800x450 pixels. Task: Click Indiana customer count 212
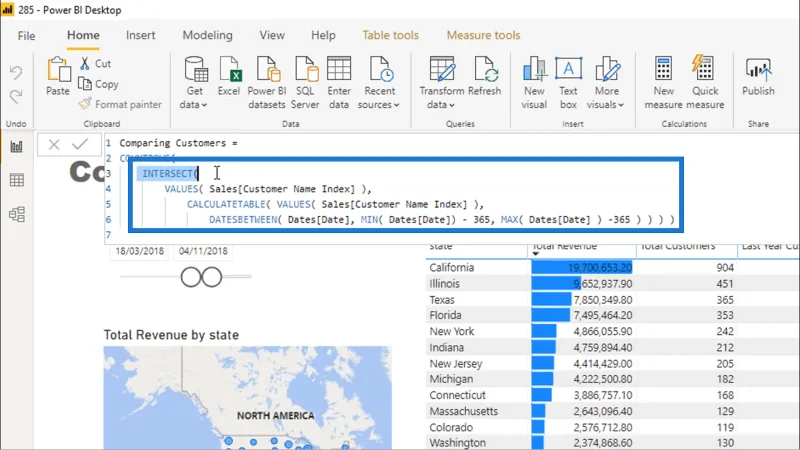tap(725, 347)
